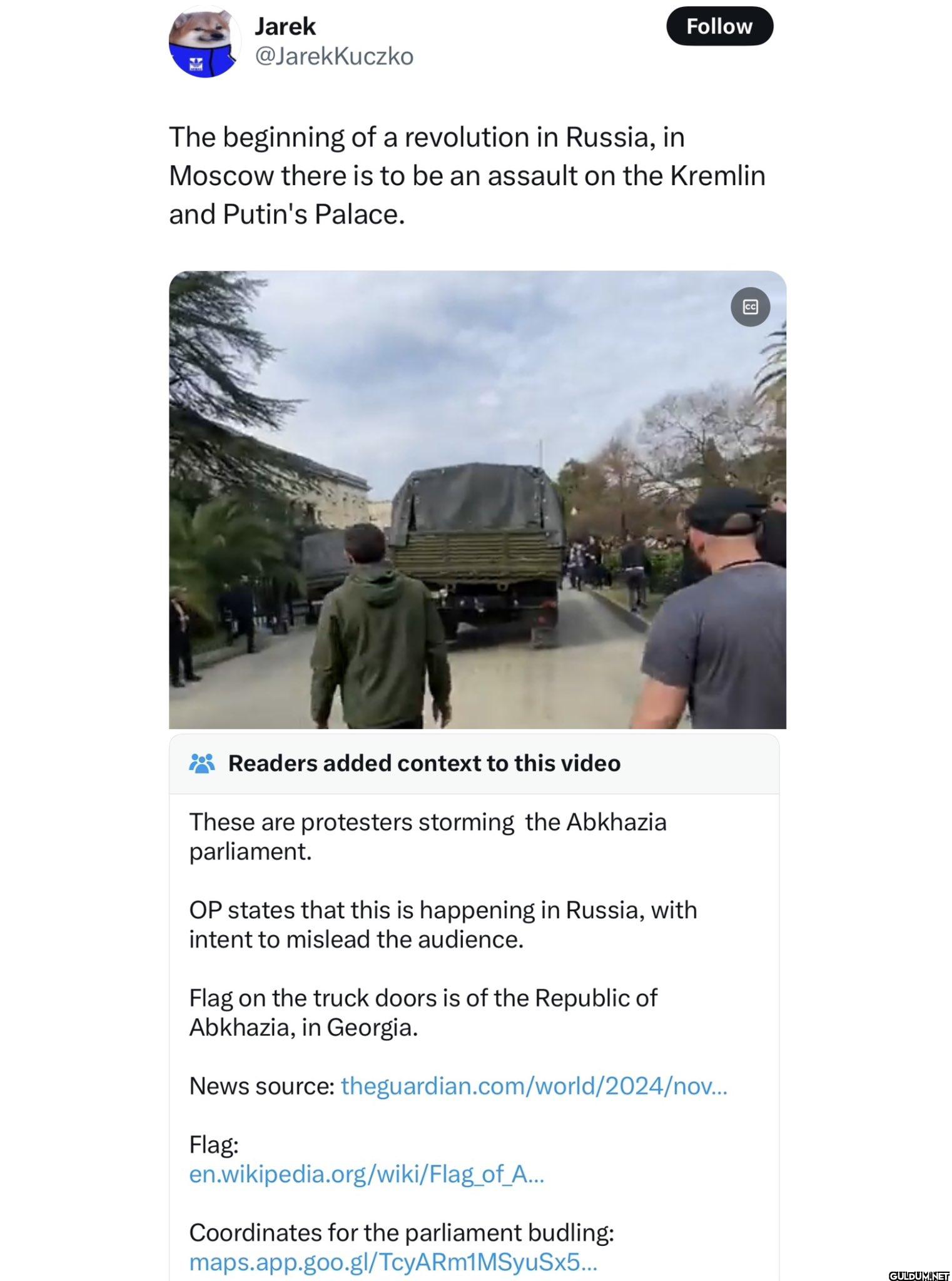Click the 'Flag:' label in the note
Viewport: 952px width, 1281px height.
tap(214, 1145)
